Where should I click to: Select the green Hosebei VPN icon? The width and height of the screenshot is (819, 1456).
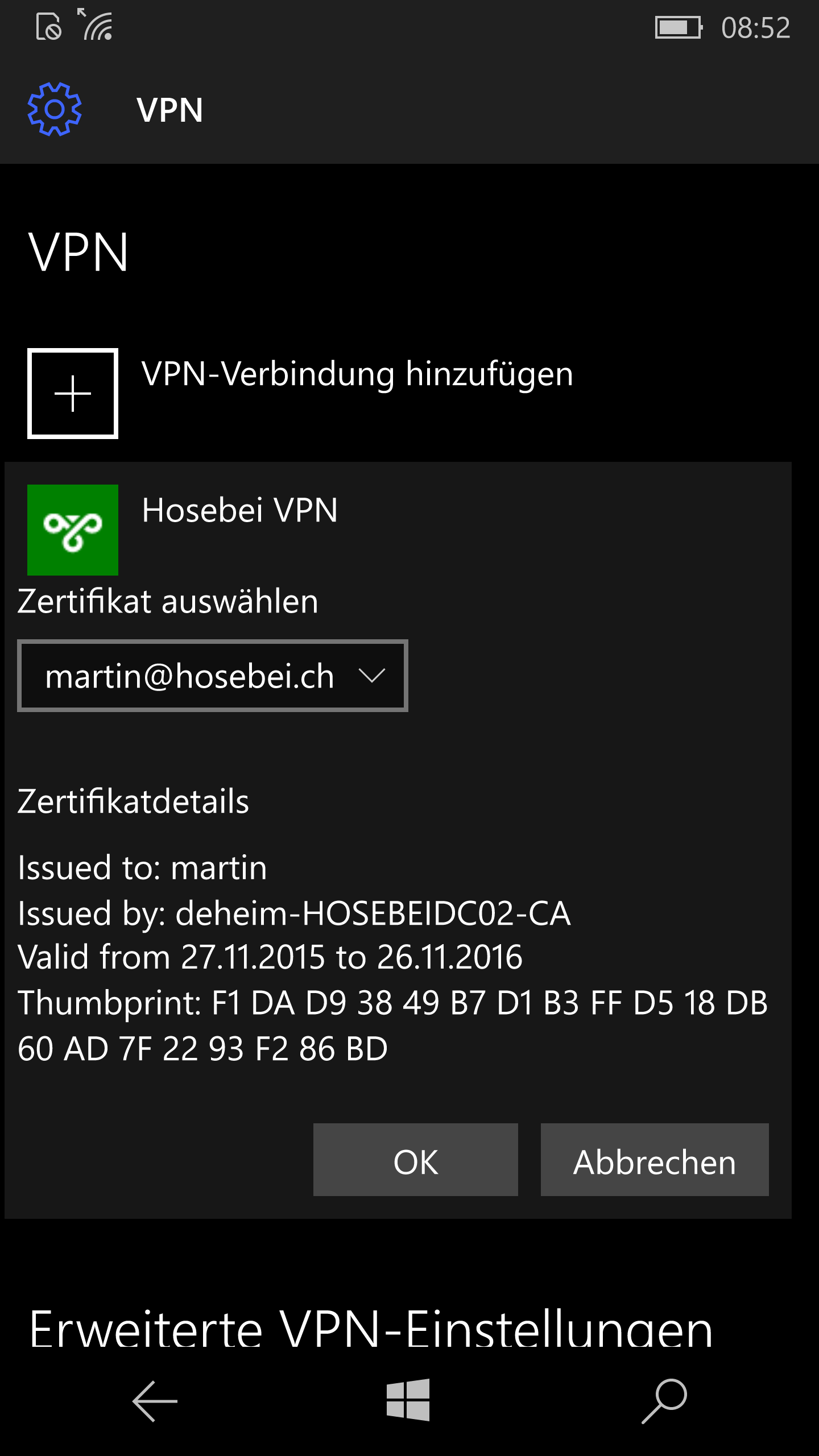pos(73,530)
